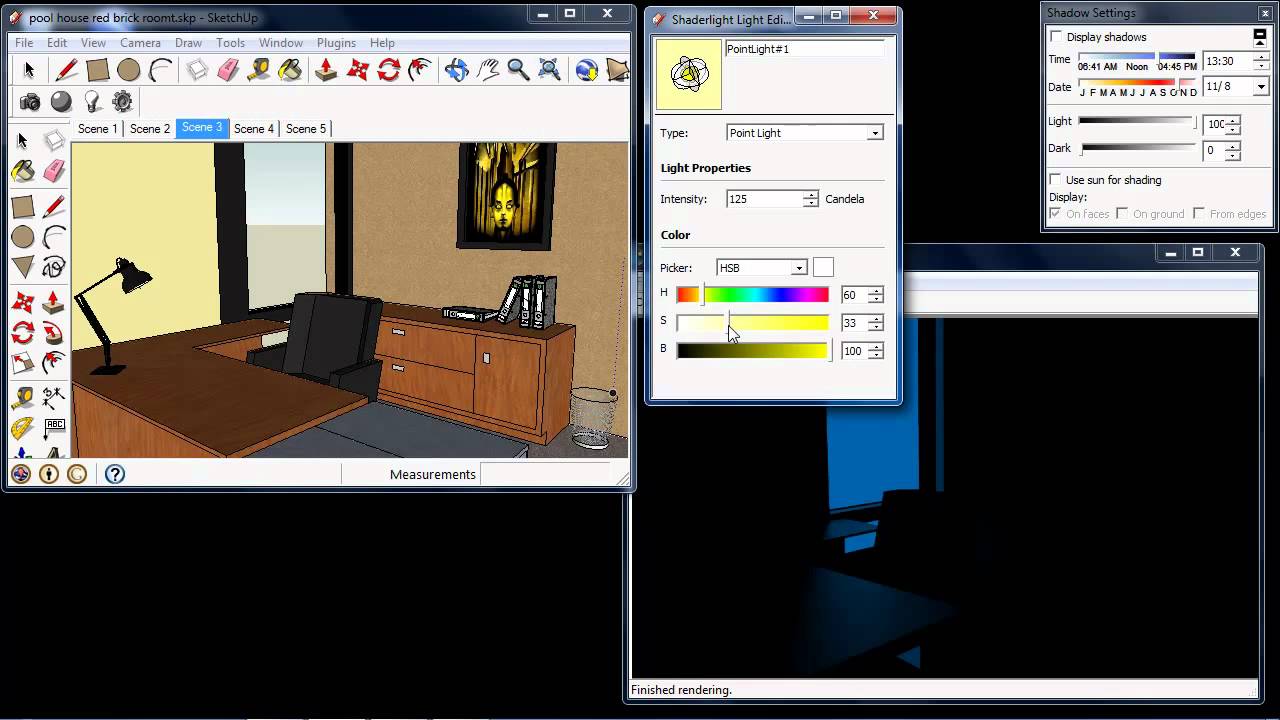
Task: Select the Follow Me tool in left palette
Action: 54,332
